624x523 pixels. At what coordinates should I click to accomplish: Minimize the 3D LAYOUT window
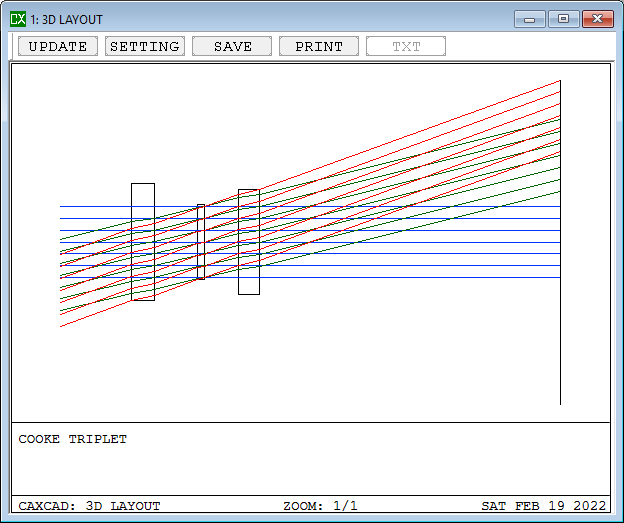[x=529, y=19]
